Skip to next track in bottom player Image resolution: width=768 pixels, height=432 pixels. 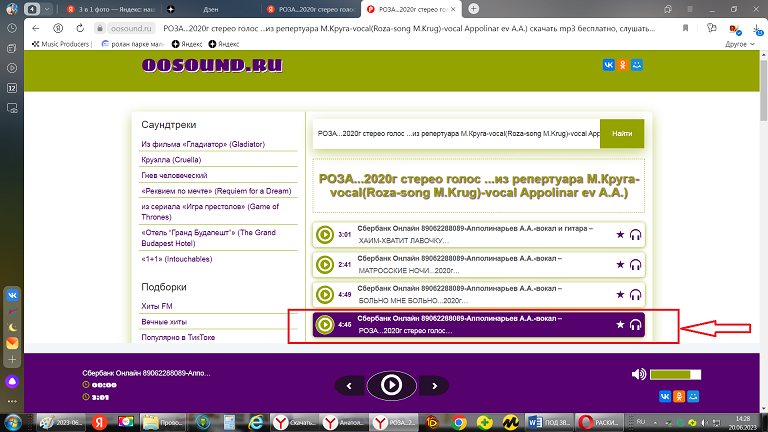click(x=434, y=386)
